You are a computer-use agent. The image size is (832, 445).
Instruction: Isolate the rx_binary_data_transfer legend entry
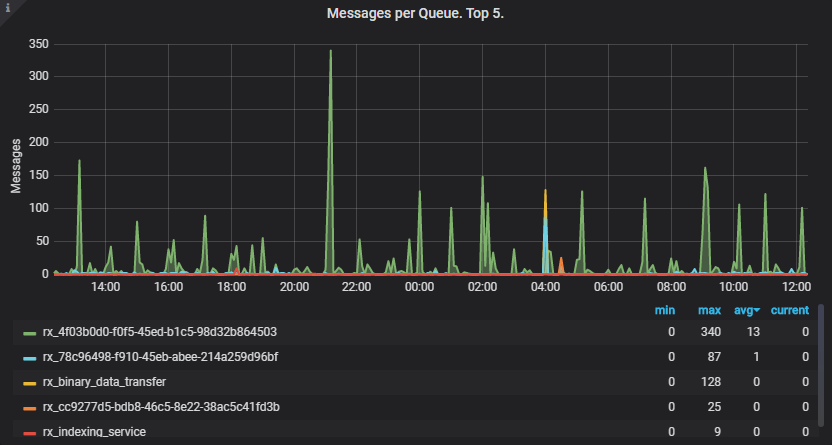pos(104,382)
